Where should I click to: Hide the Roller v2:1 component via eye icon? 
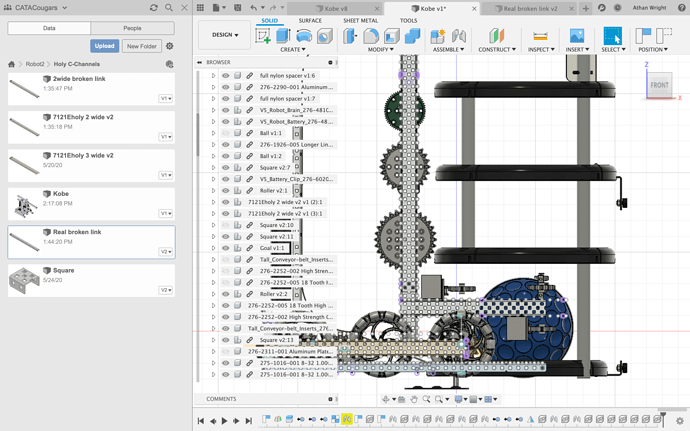click(x=226, y=190)
